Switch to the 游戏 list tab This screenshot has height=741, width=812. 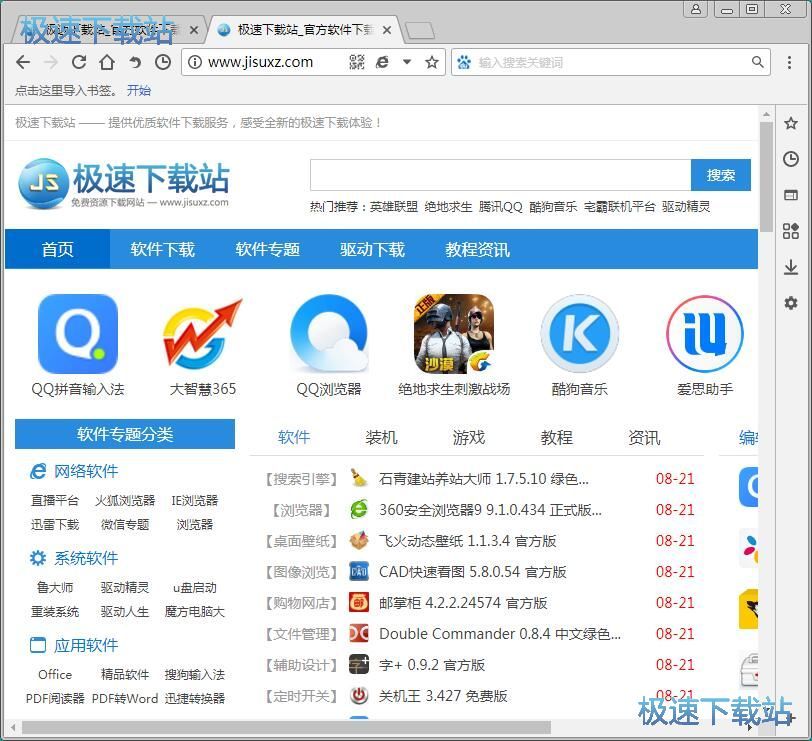tap(469, 438)
